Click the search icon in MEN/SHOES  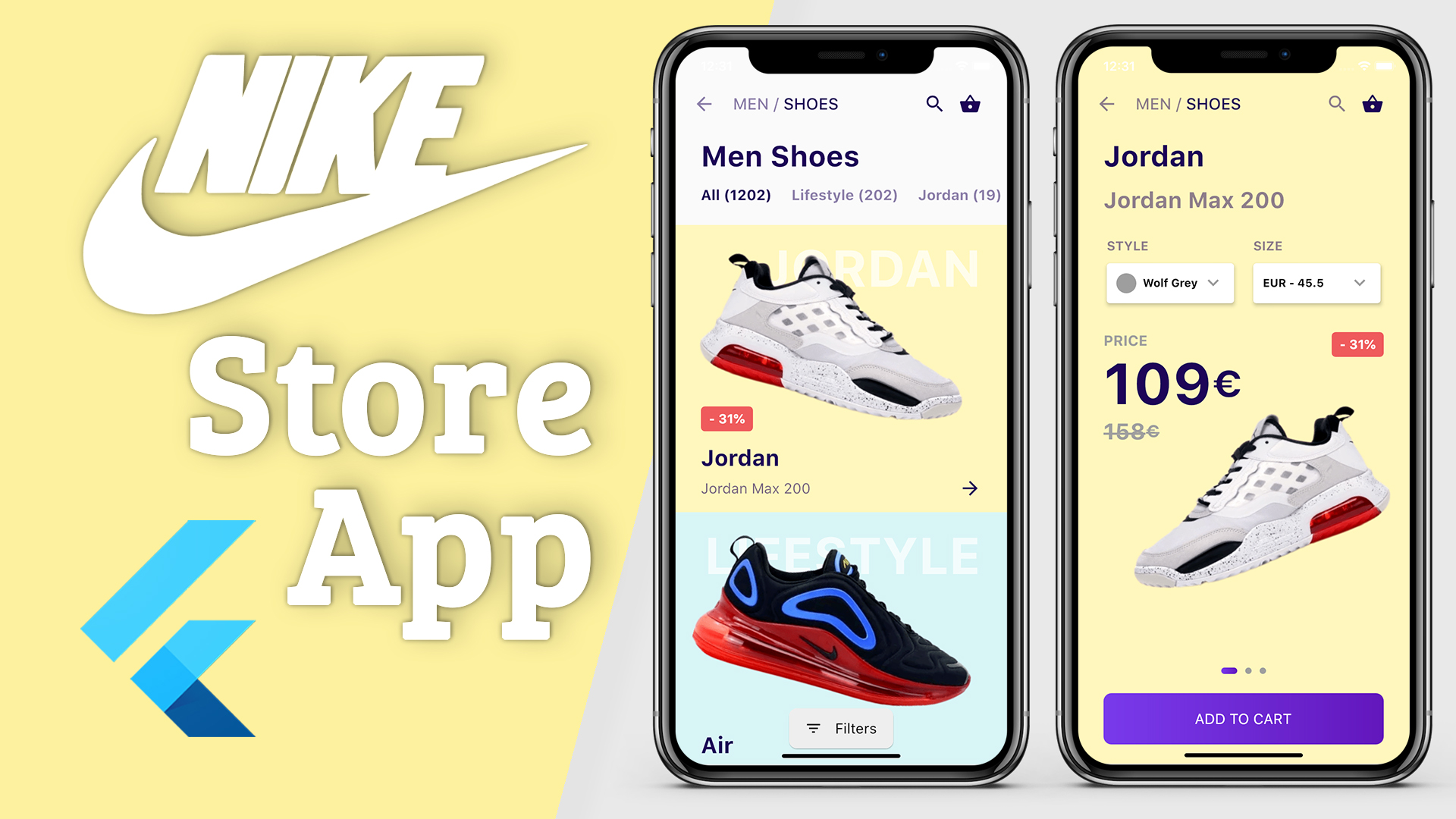(x=931, y=104)
